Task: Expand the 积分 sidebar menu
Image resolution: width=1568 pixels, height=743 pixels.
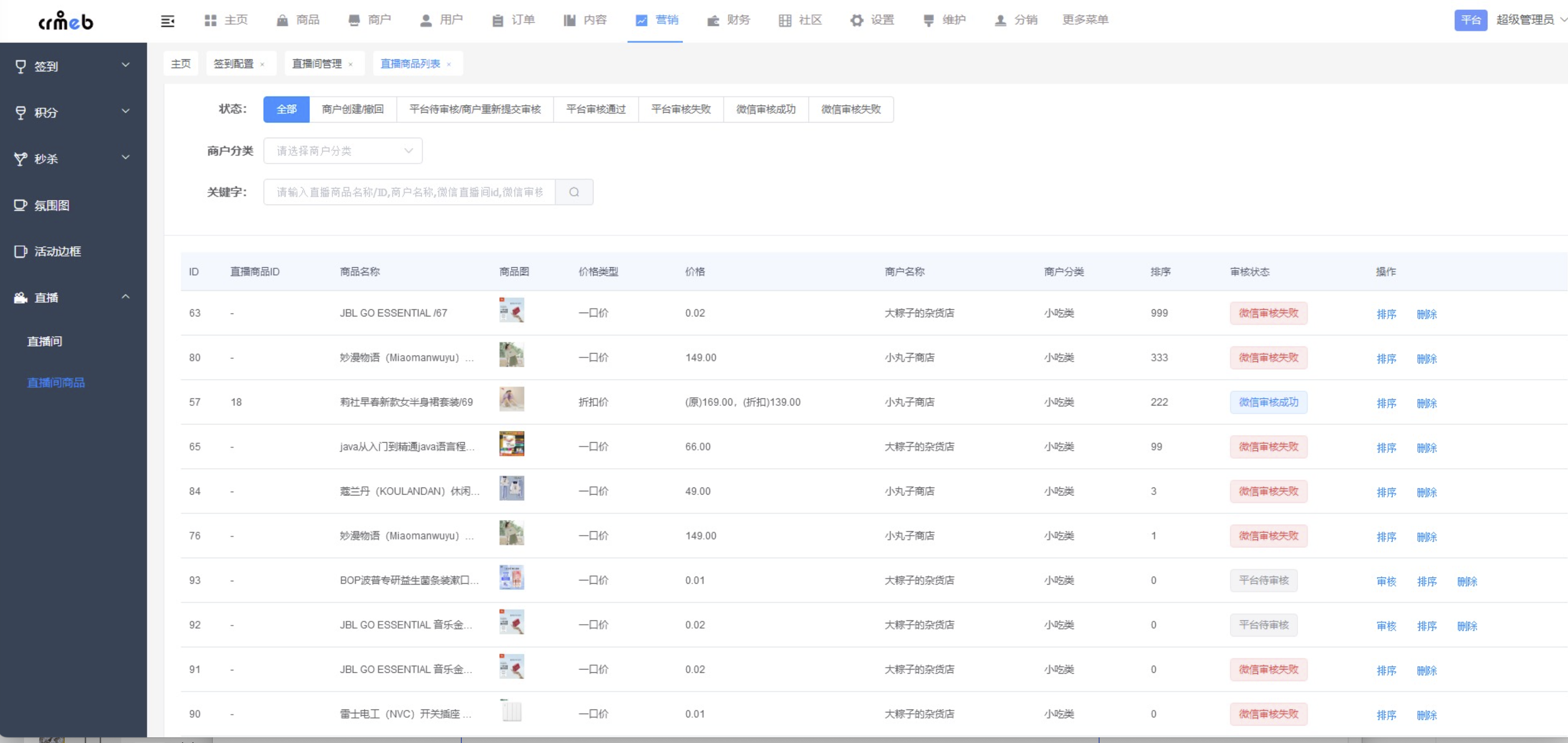Action: pos(125,111)
